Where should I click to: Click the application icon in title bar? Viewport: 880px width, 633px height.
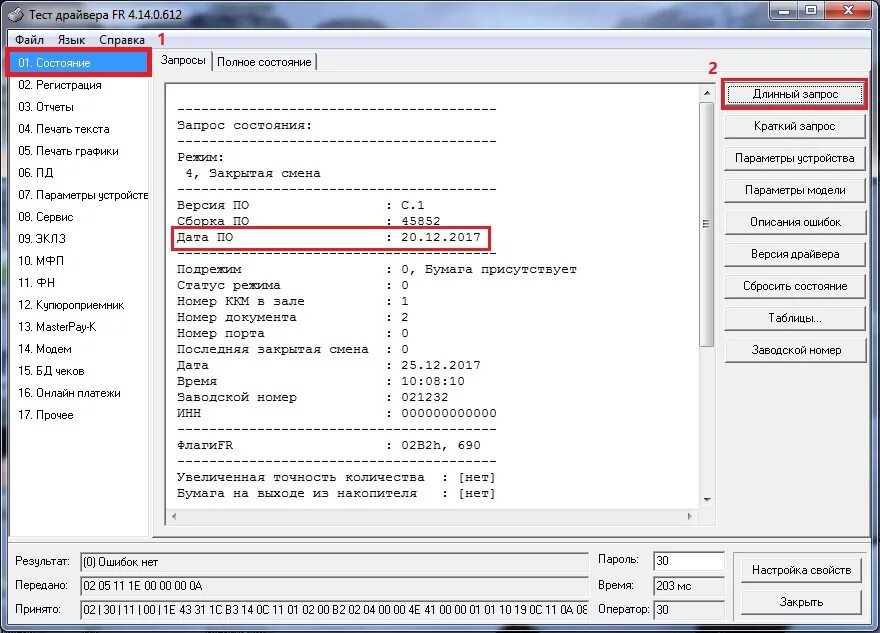(x=15, y=15)
